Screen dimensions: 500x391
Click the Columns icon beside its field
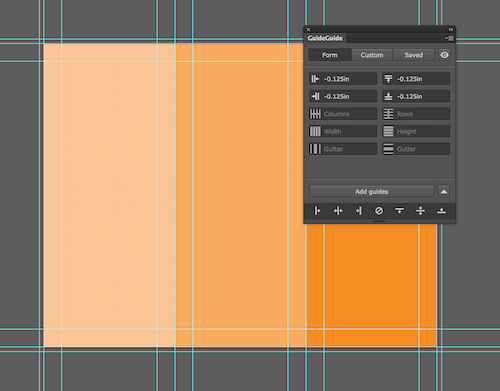click(315, 114)
